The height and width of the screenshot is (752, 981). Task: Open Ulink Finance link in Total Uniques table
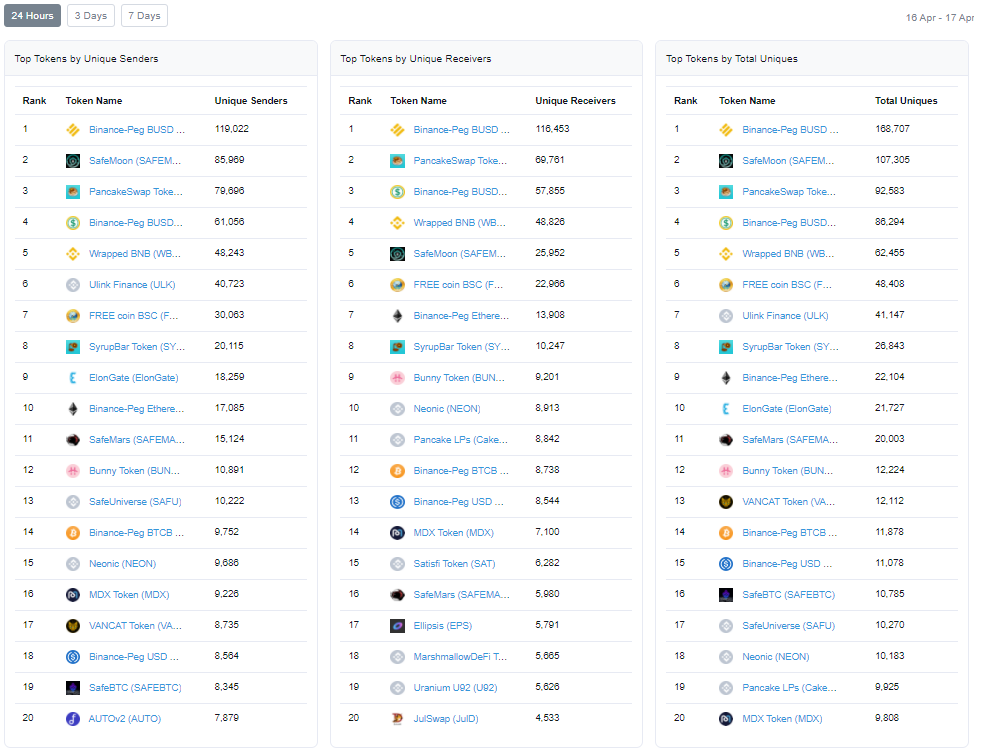(x=785, y=315)
